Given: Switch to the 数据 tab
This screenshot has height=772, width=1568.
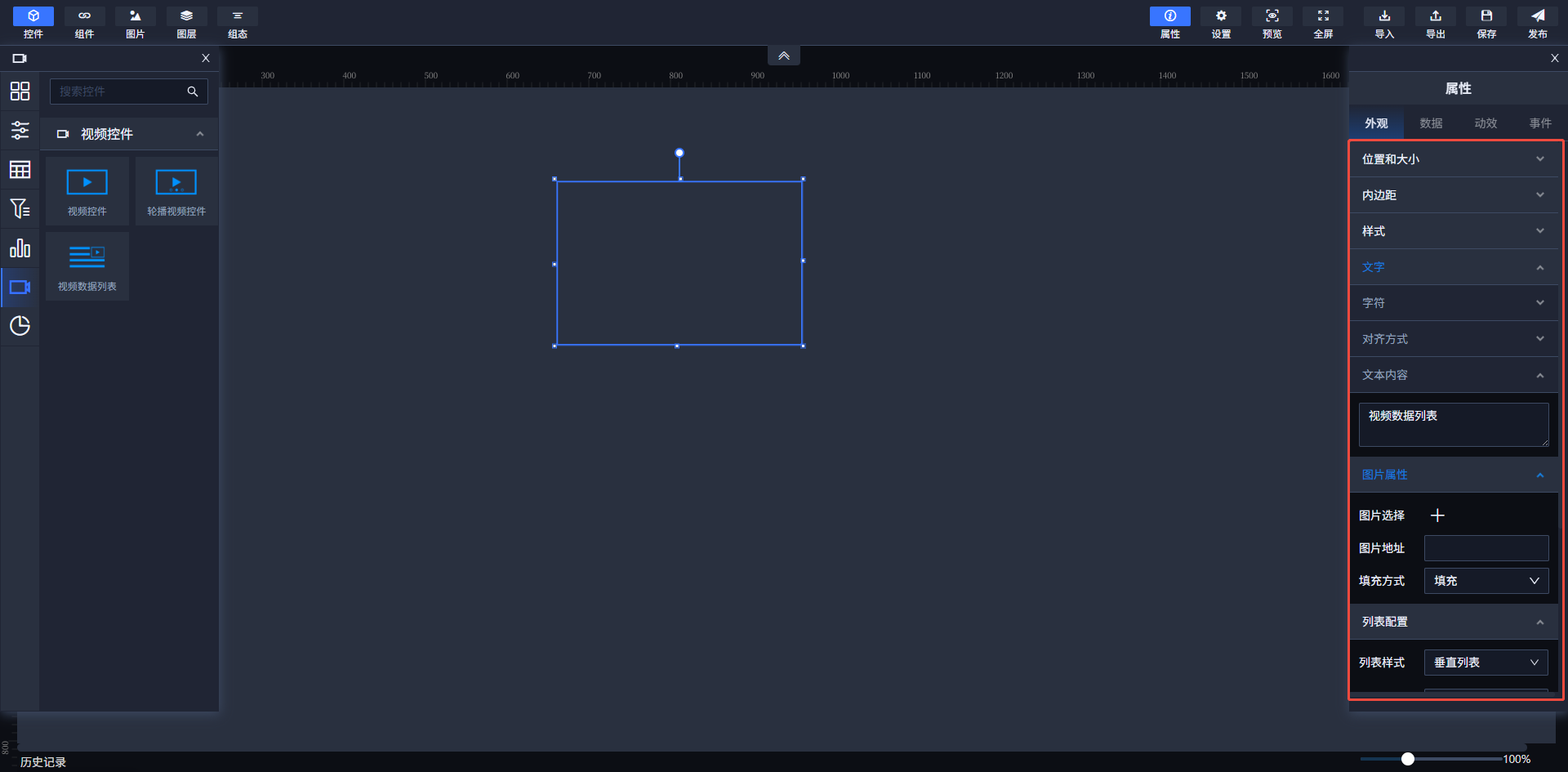Looking at the screenshot, I should 1431,123.
